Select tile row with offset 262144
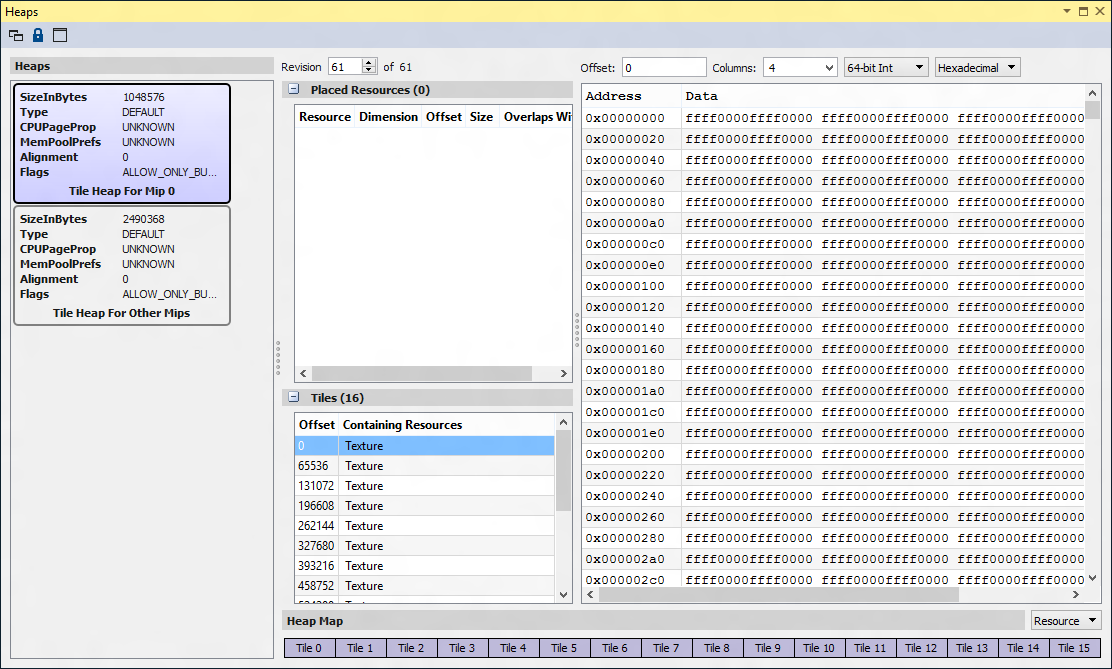The width and height of the screenshot is (1112, 669). [424, 526]
